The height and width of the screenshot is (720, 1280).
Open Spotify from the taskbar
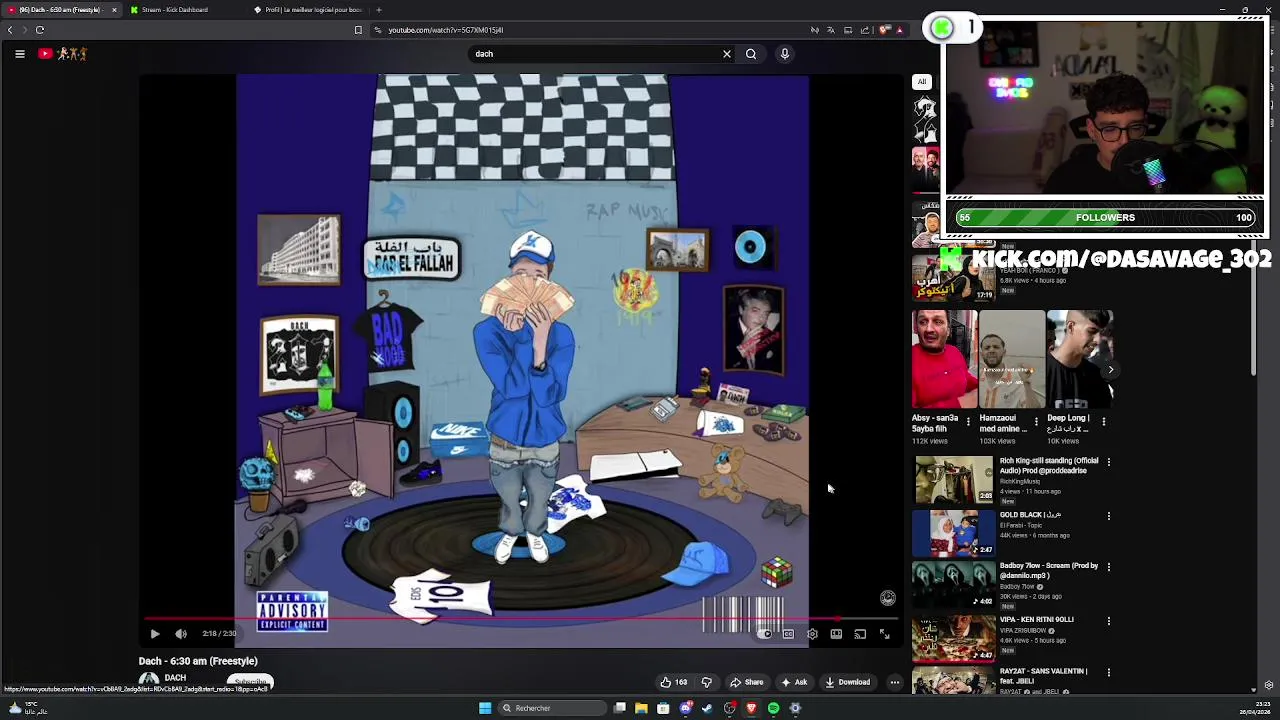pos(773,708)
